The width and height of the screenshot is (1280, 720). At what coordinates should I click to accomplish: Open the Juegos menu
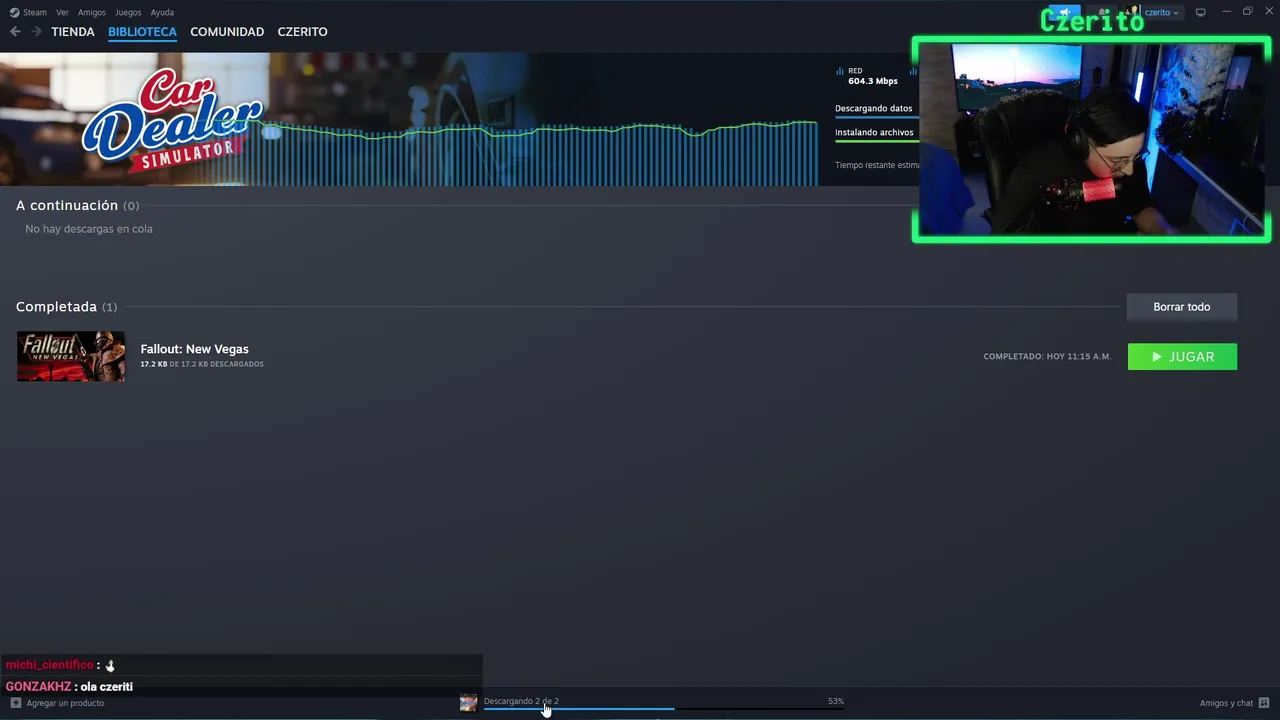(x=128, y=13)
